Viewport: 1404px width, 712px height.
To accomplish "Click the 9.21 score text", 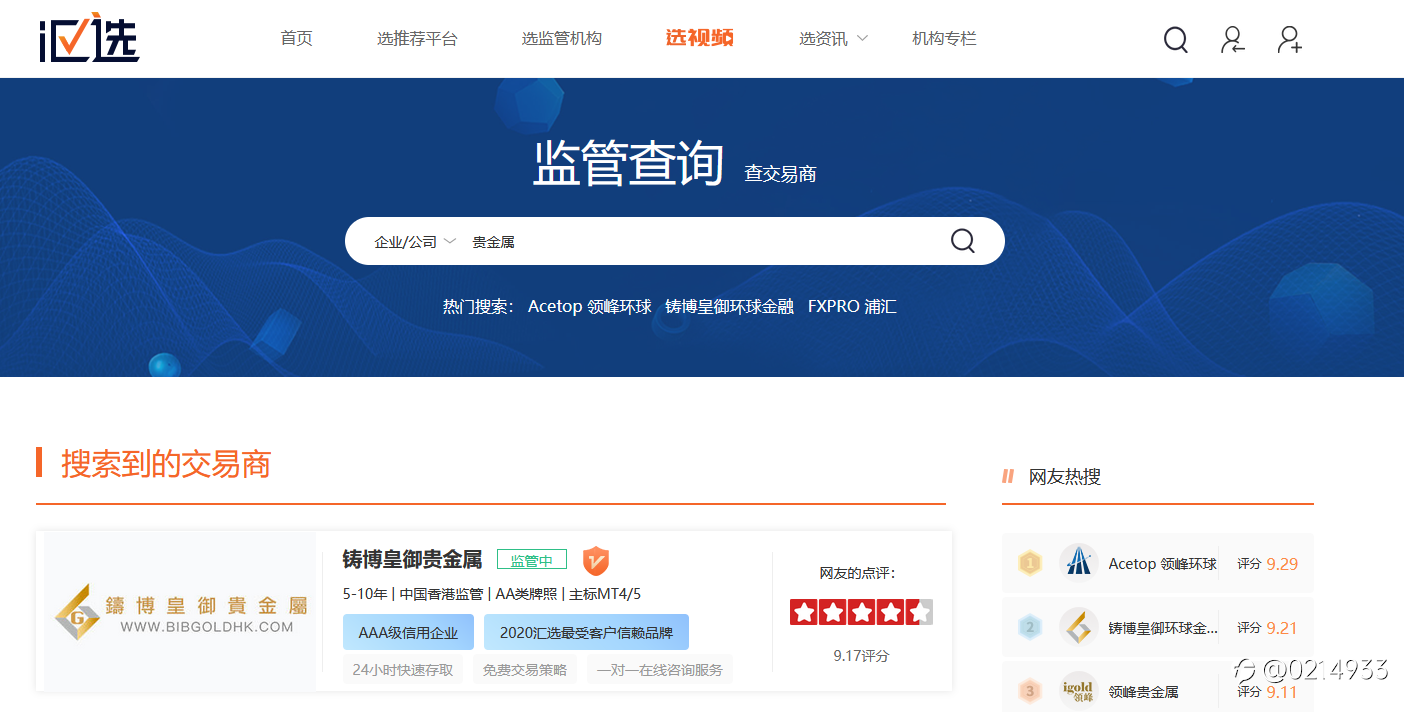I will [1282, 627].
